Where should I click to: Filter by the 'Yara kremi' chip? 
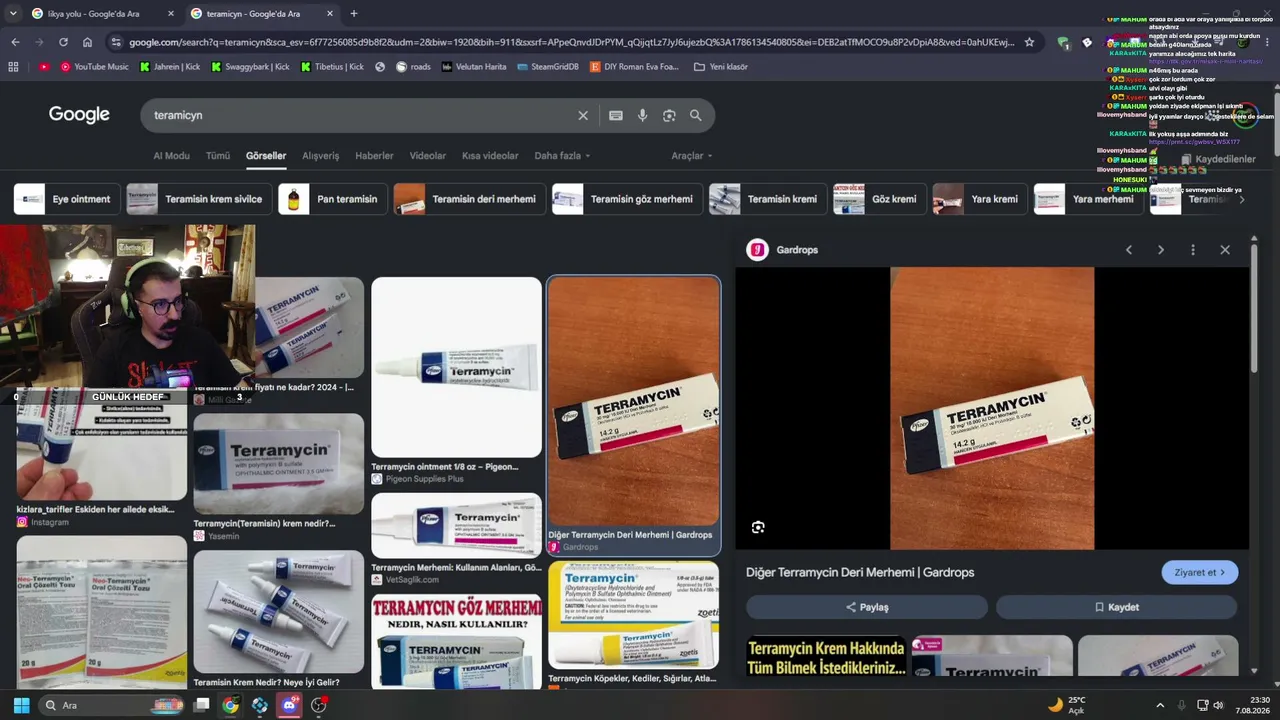coord(980,199)
